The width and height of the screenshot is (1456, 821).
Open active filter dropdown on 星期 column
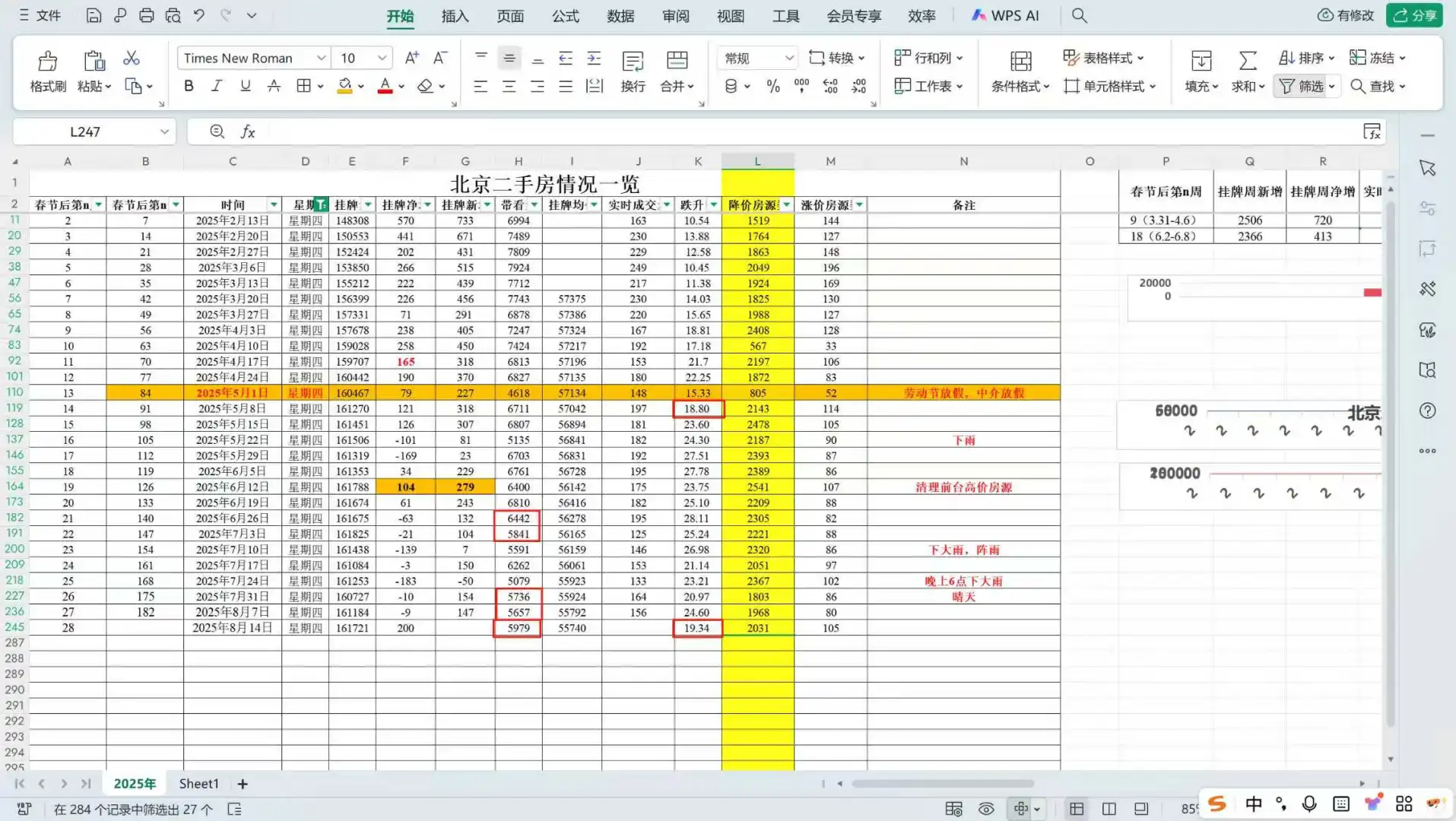(322, 204)
